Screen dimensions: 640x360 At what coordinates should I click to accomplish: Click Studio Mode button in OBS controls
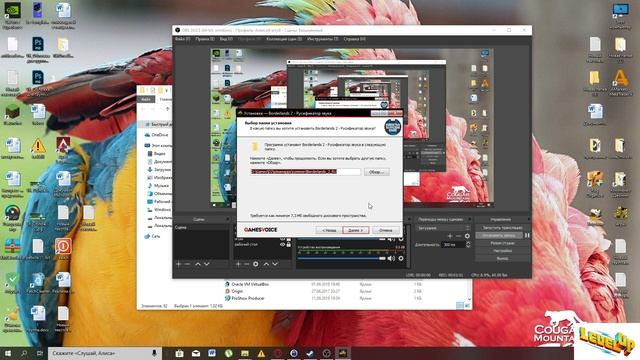[x=502, y=243]
